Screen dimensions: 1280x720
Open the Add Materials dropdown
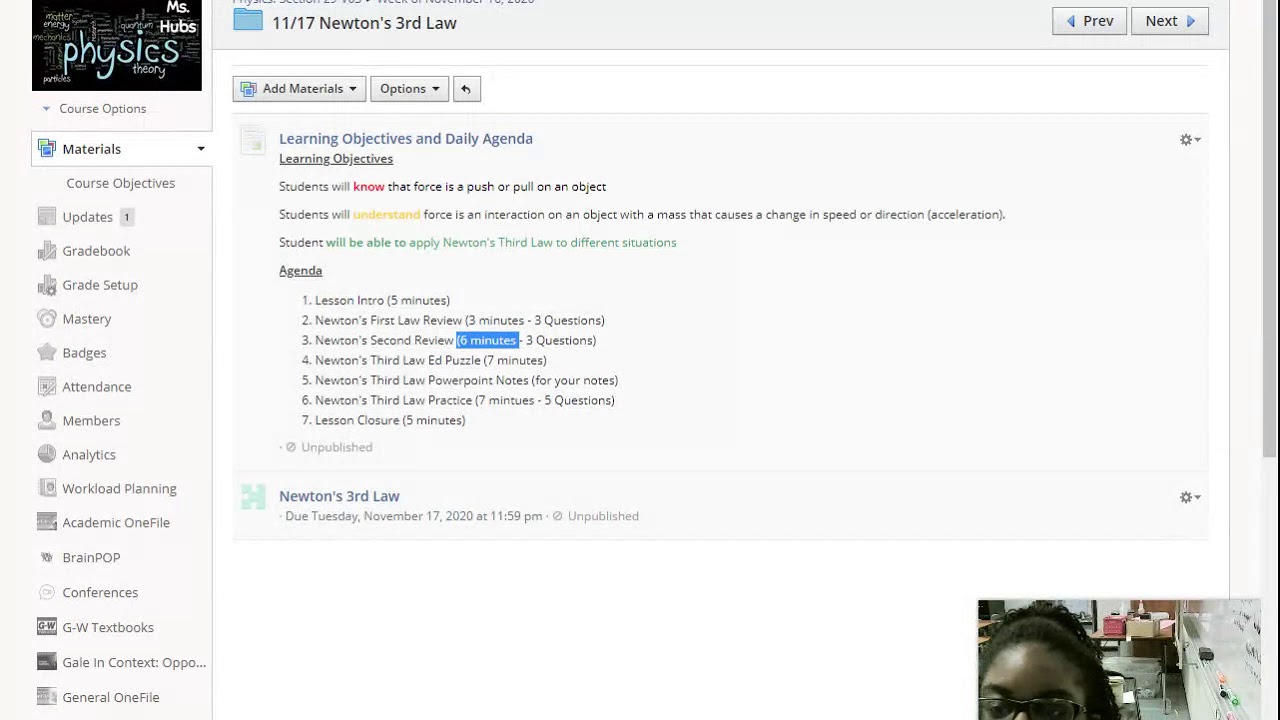(299, 89)
